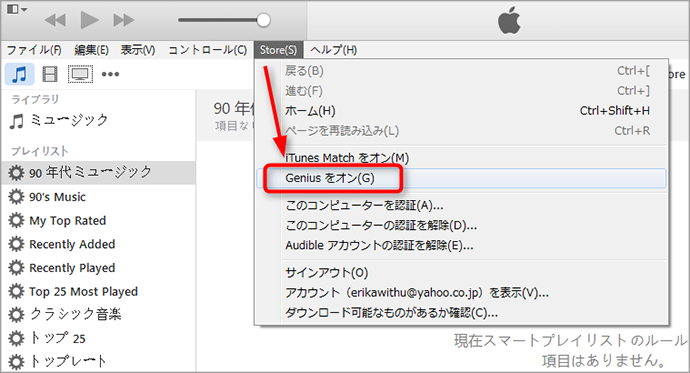Choose ホーム(H) in the Store menu
This screenshot has height=373, width=690.
coord(461,111)
